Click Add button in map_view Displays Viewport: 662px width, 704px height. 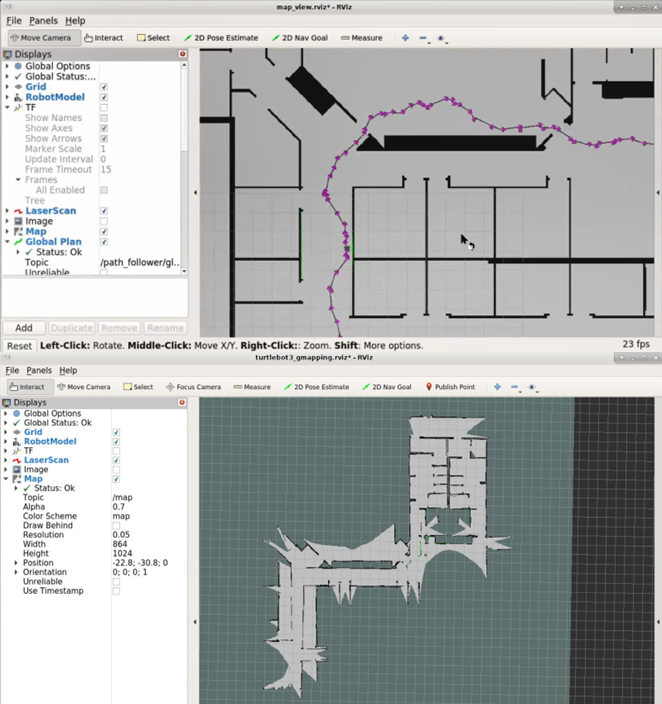24,328
